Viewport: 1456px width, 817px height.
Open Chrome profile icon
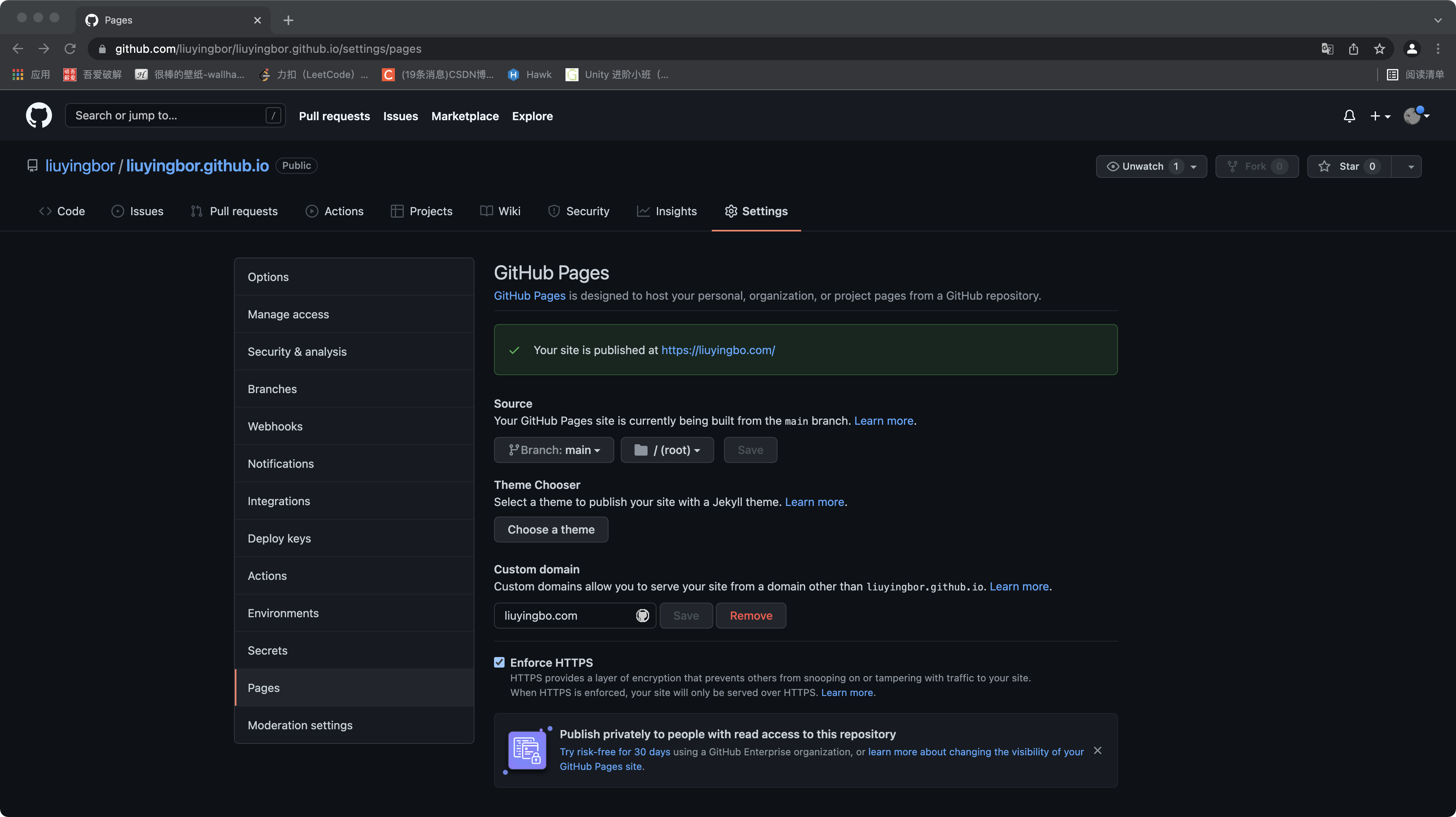[x=1411, y=49]
